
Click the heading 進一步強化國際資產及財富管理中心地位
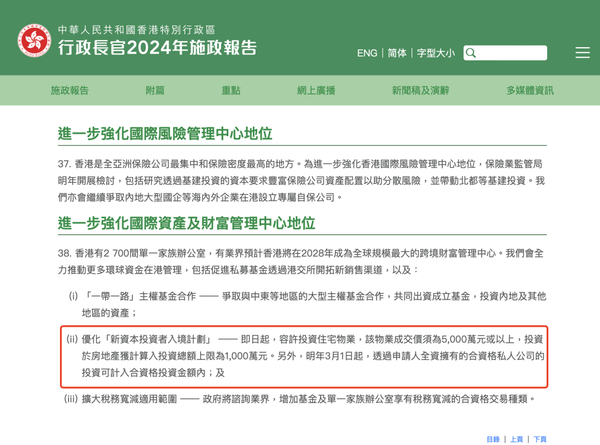186,223
